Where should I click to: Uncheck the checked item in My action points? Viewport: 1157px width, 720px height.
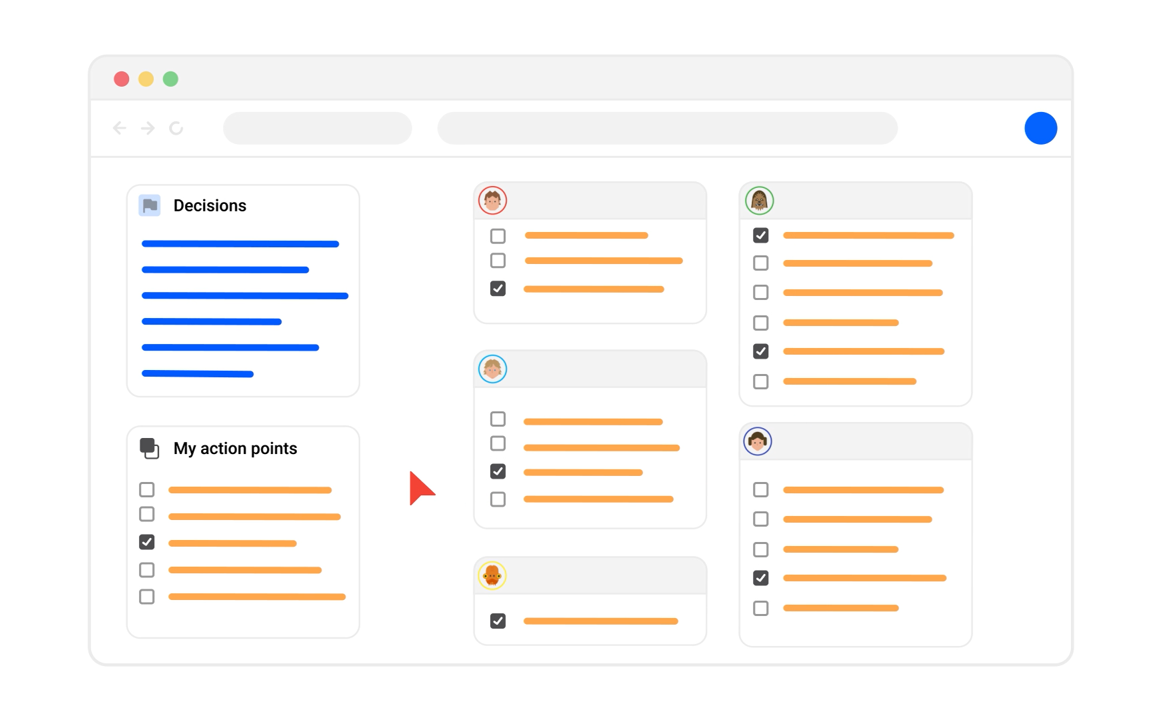[147, 542]
